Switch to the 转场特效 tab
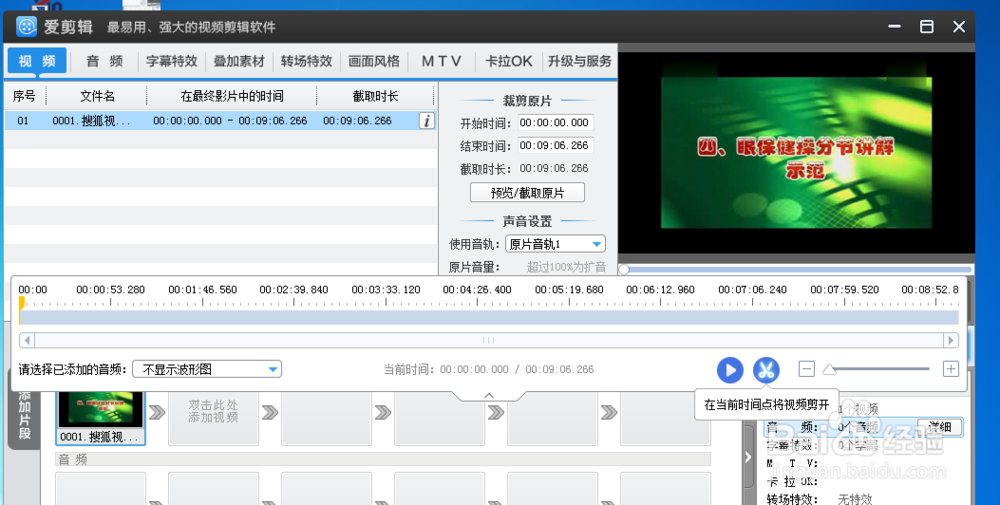Image resolution: width=1000 pixels, height=505 pixels. tap(306, 61)
